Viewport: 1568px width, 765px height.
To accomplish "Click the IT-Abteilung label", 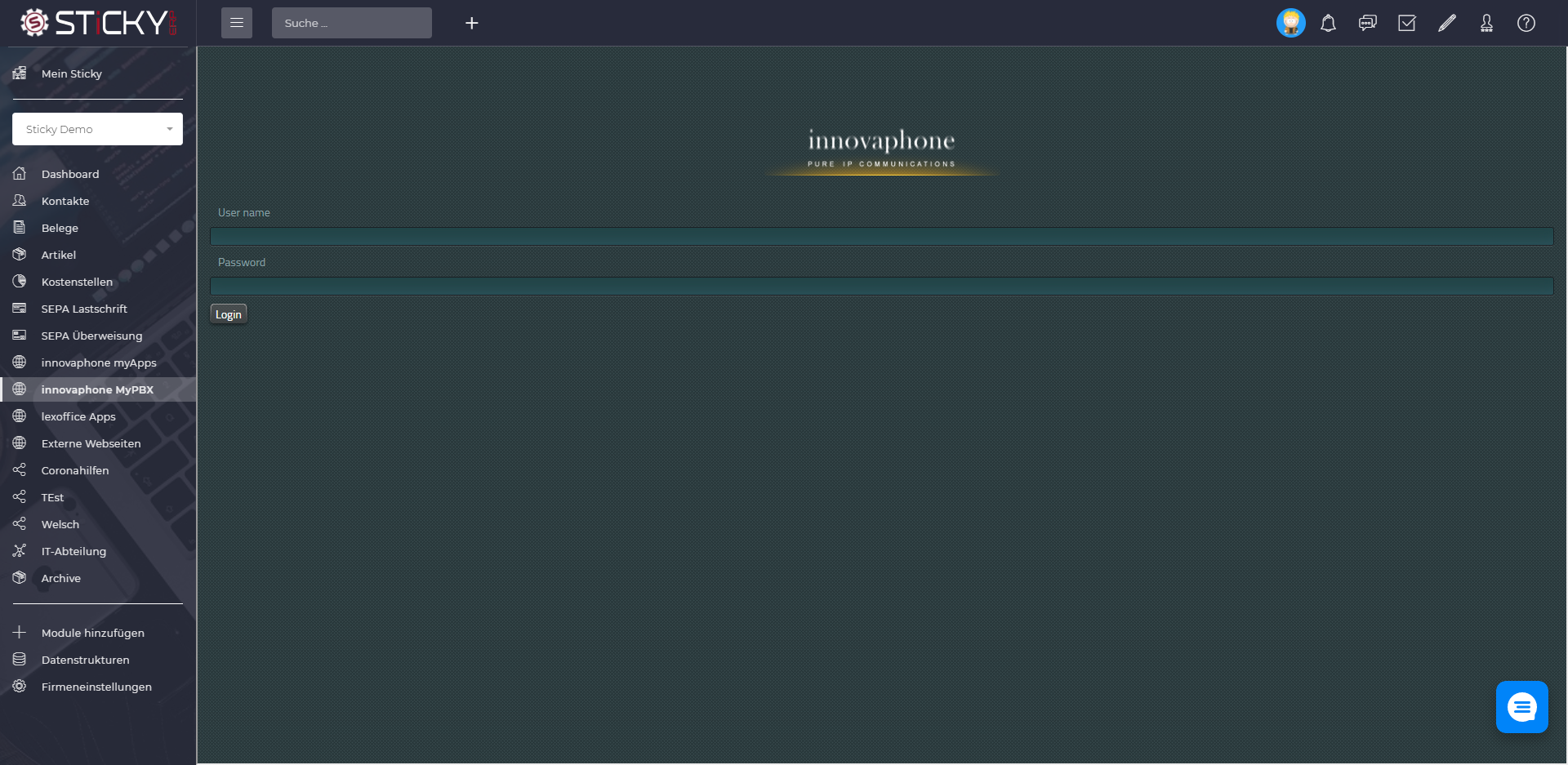I will [x=73, y=551].
